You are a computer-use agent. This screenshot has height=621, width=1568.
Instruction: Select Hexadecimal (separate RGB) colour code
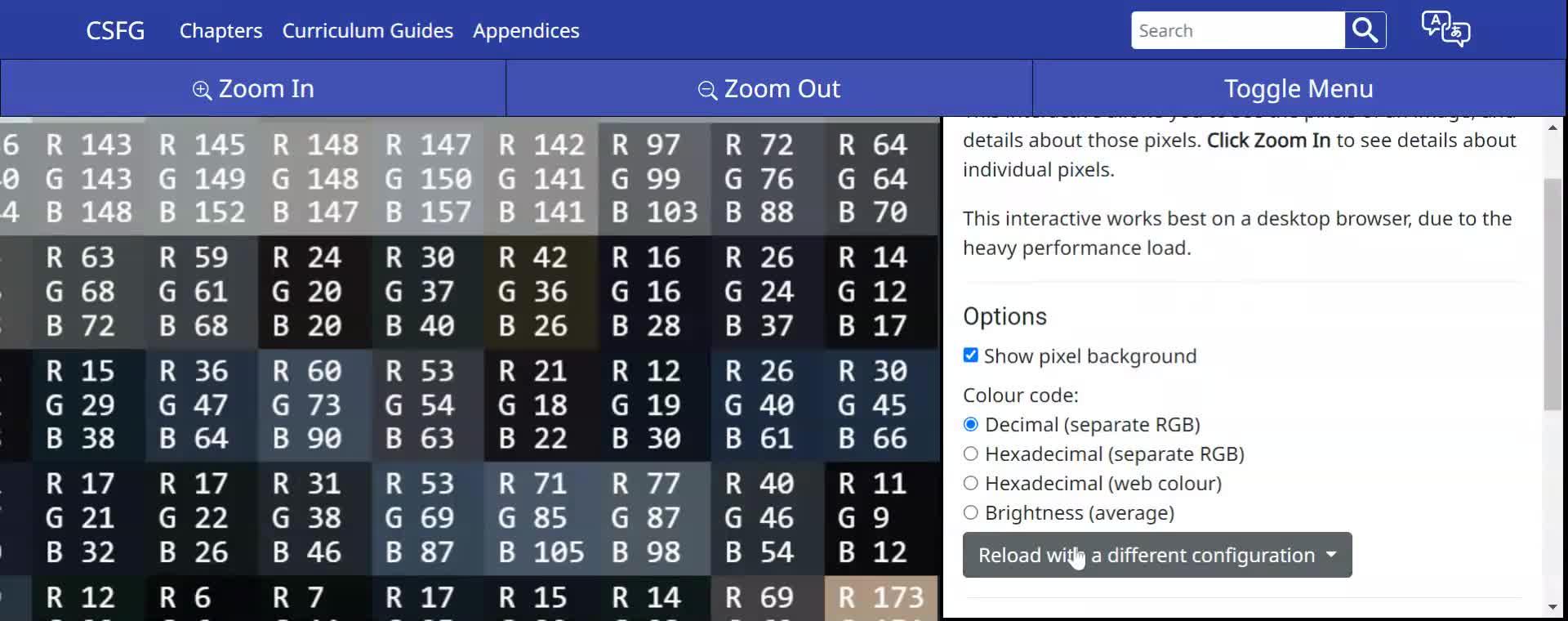click(x=971, y=453)
